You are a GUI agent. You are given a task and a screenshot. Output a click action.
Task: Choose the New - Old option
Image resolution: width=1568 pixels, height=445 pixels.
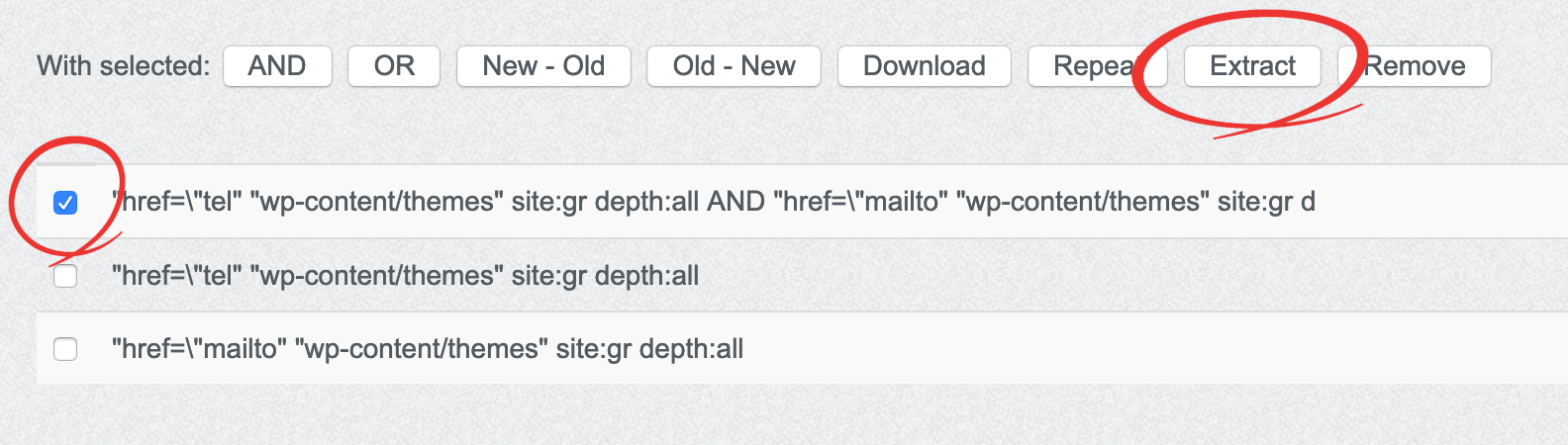click(x=543, y=66)
